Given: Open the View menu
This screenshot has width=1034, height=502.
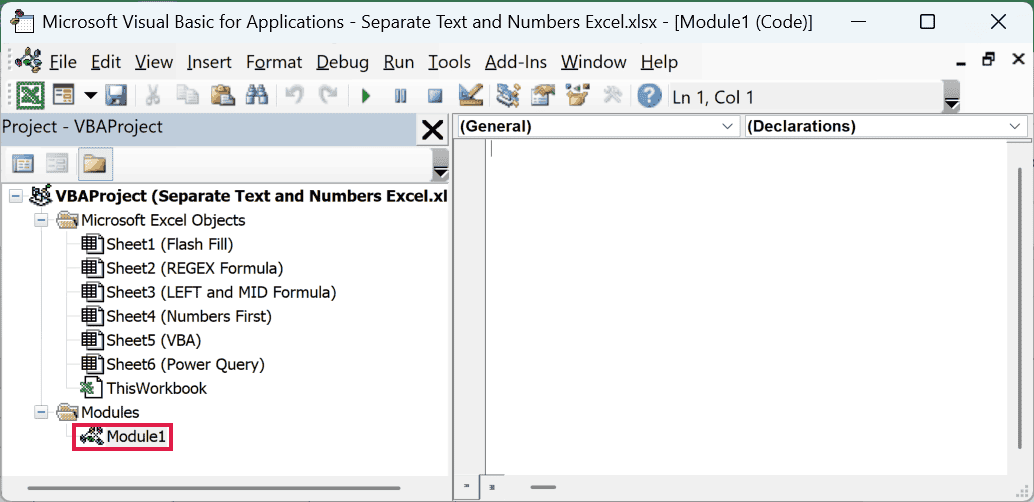Looking at the screenshot, I should pos(154,62).
